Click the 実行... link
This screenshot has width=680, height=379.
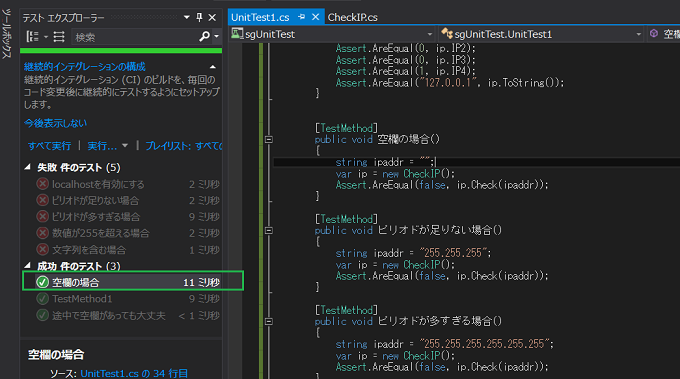tap(102, 146)
